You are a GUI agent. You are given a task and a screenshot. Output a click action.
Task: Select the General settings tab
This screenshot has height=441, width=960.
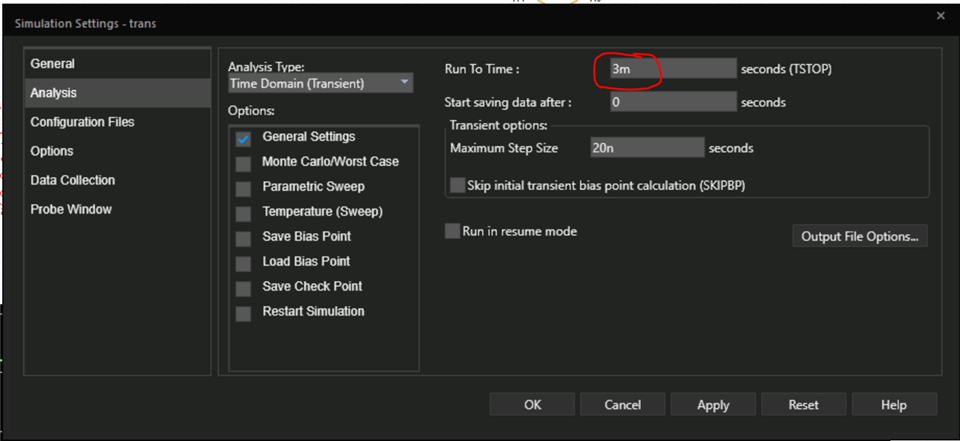point(53,64)
